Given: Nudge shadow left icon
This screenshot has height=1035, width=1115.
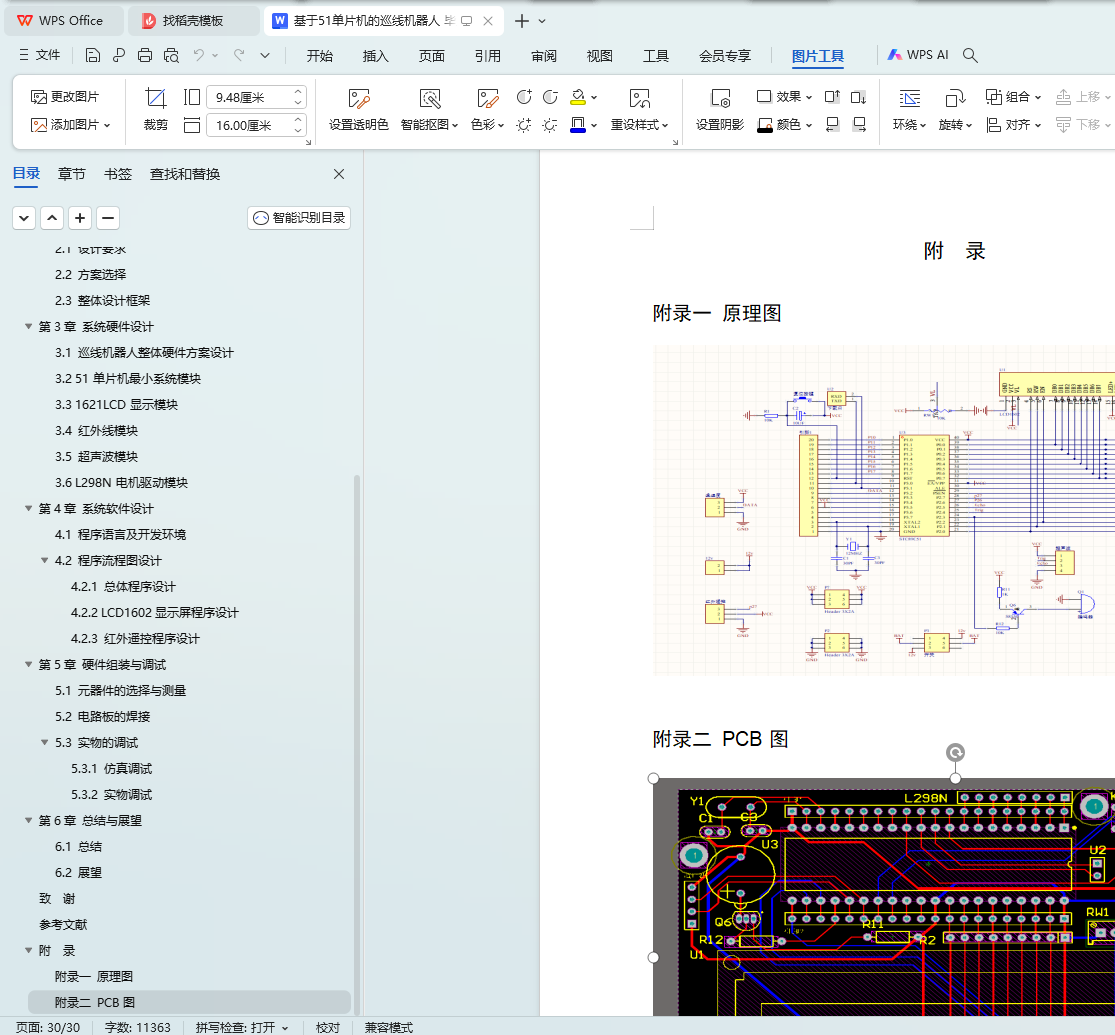Looking at the screenshot, I should pos(832,125).
